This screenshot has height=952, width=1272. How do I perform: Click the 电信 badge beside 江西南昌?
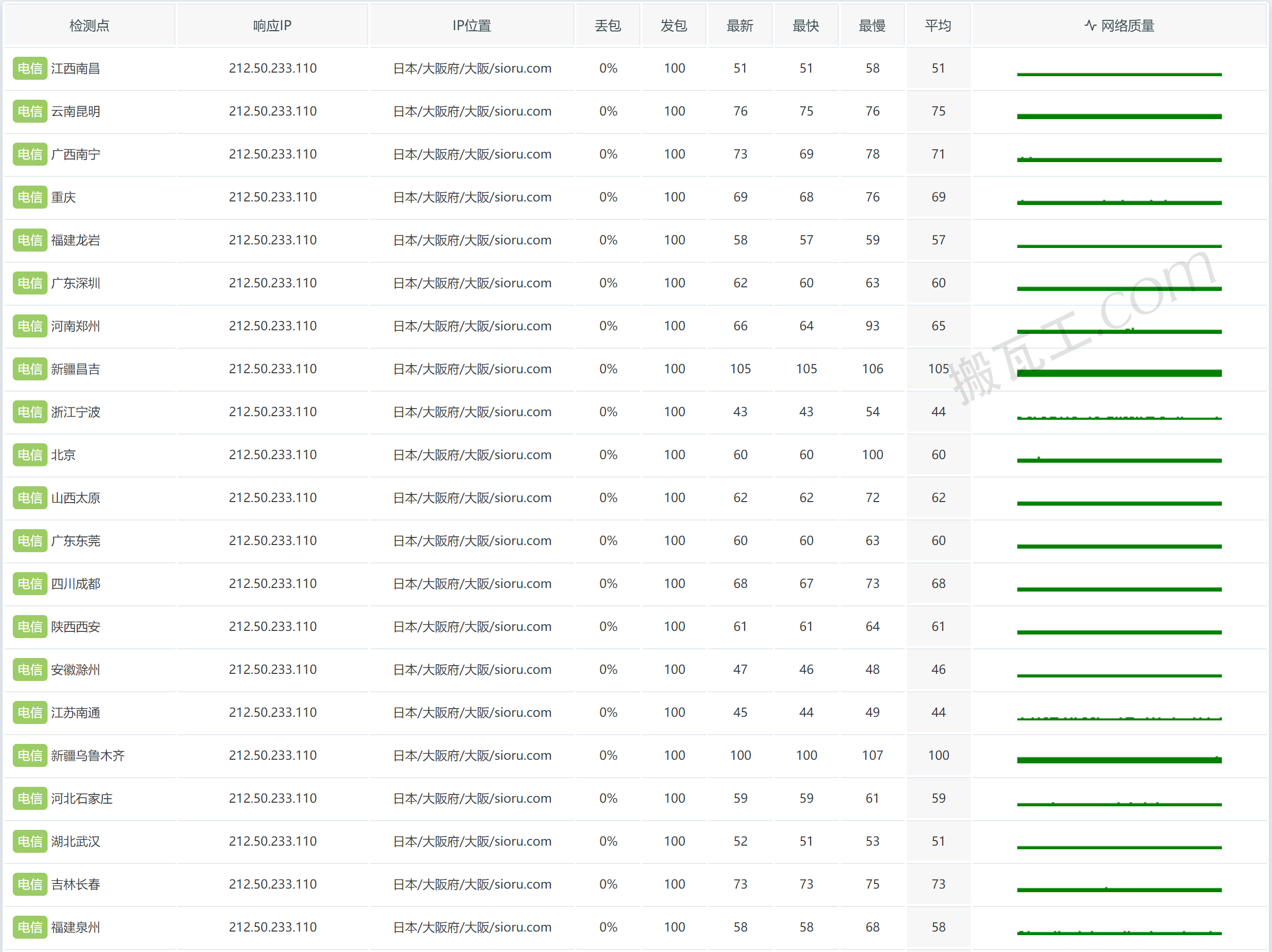click(30, 69)
